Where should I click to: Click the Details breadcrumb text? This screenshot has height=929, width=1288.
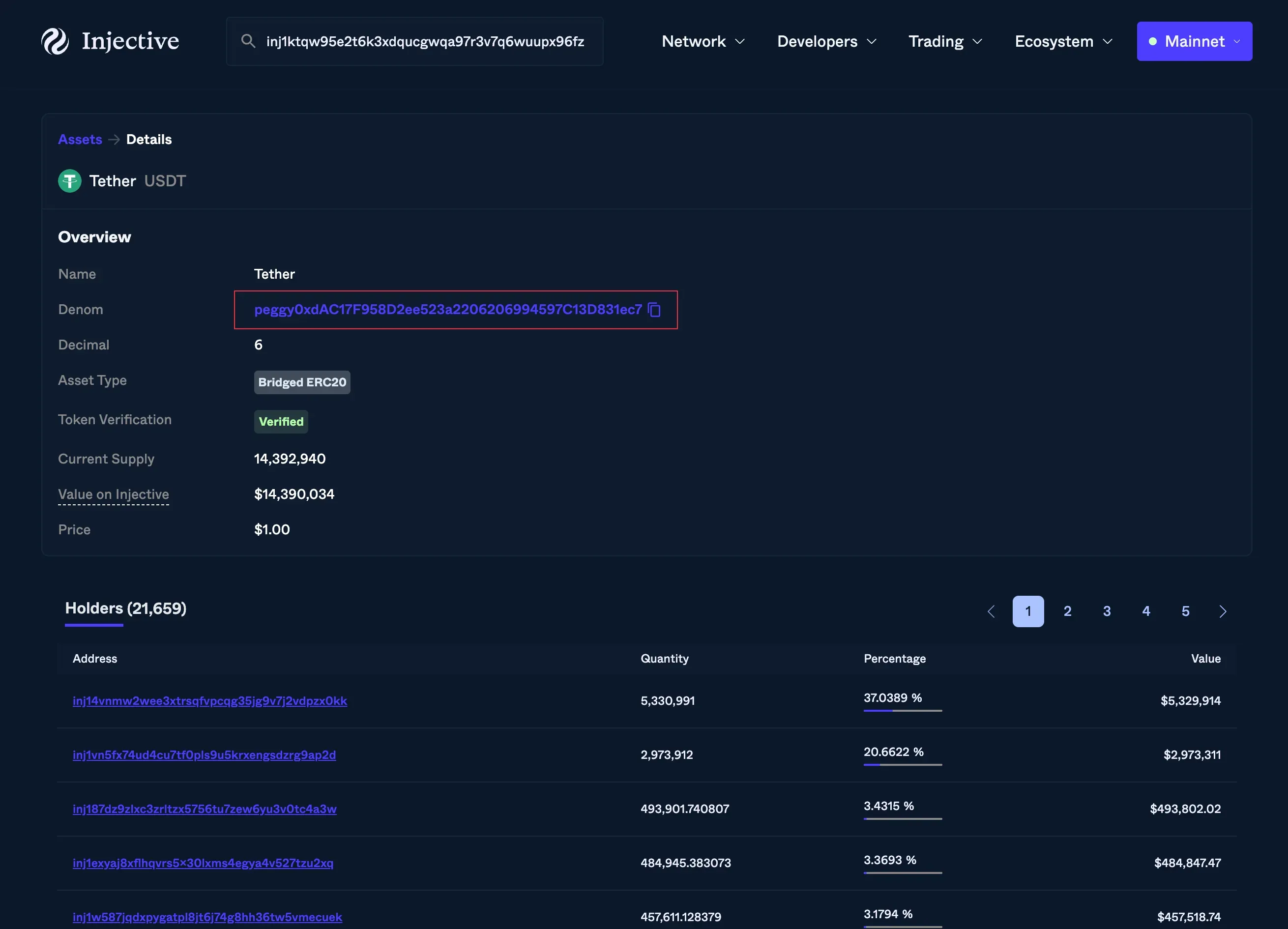click(x=149, y=139)
